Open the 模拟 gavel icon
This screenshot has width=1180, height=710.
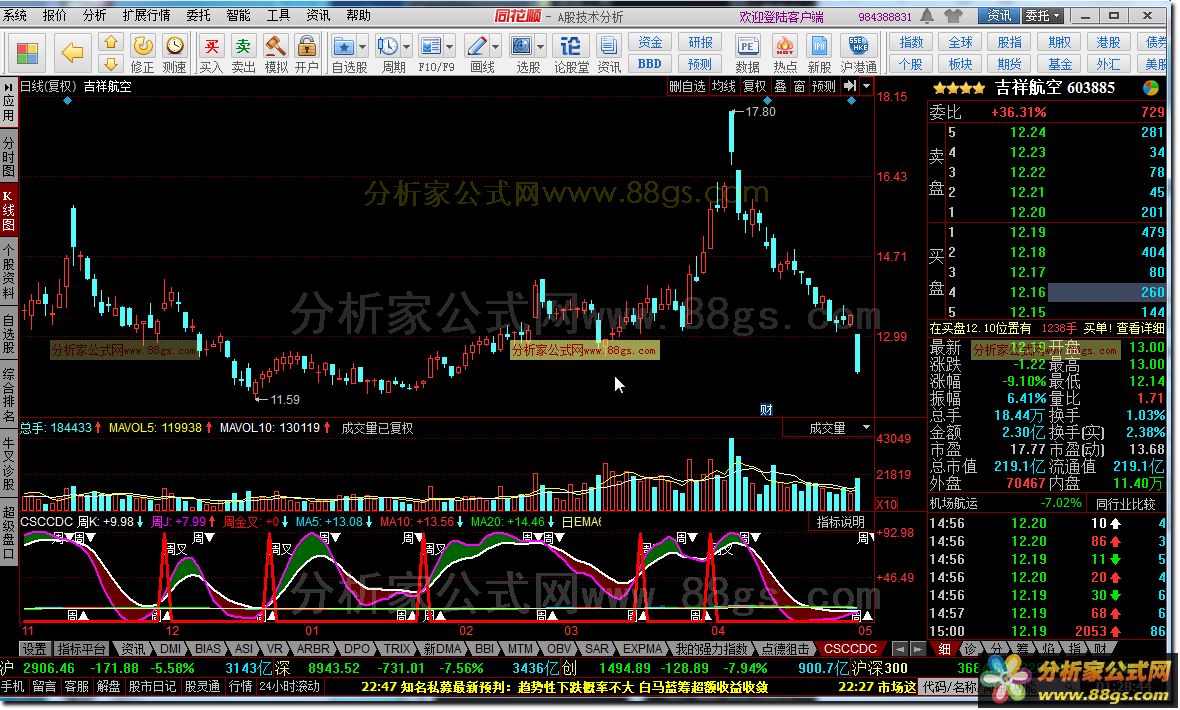pyautogui.click(x=275, y=47)
